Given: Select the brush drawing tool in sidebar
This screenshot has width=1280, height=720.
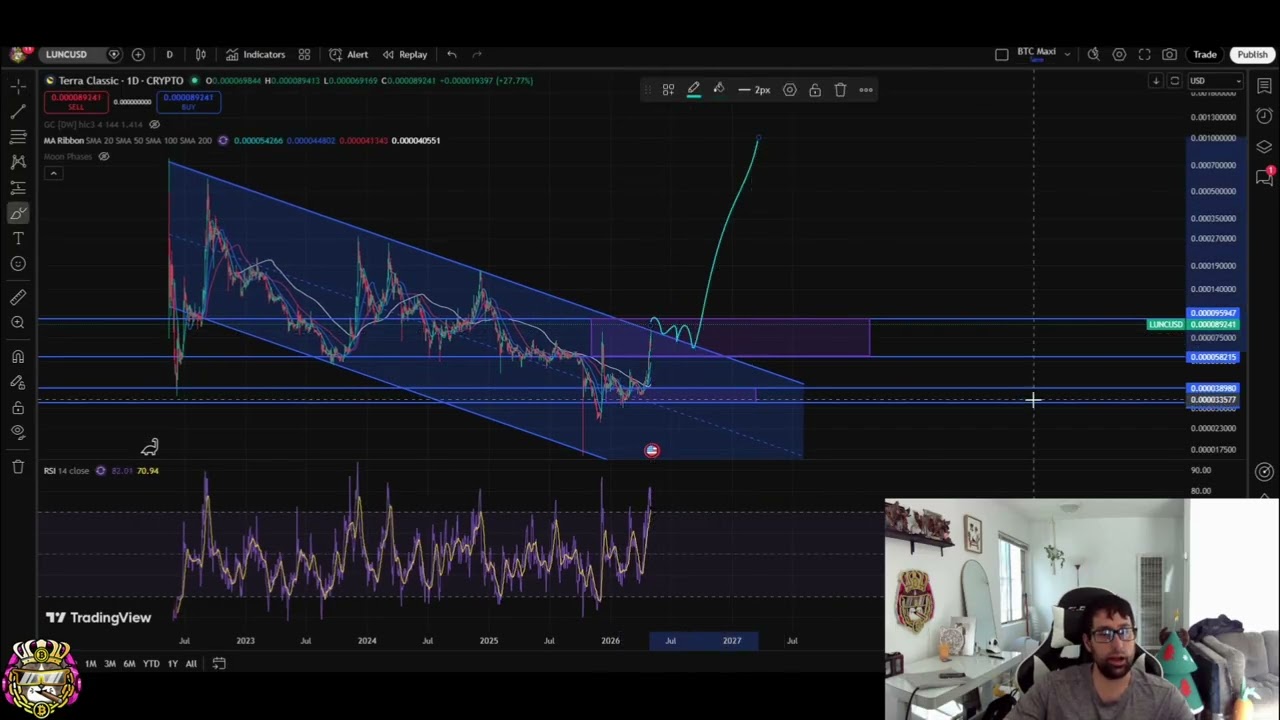Looking at the screenshot, I should 18,213.
